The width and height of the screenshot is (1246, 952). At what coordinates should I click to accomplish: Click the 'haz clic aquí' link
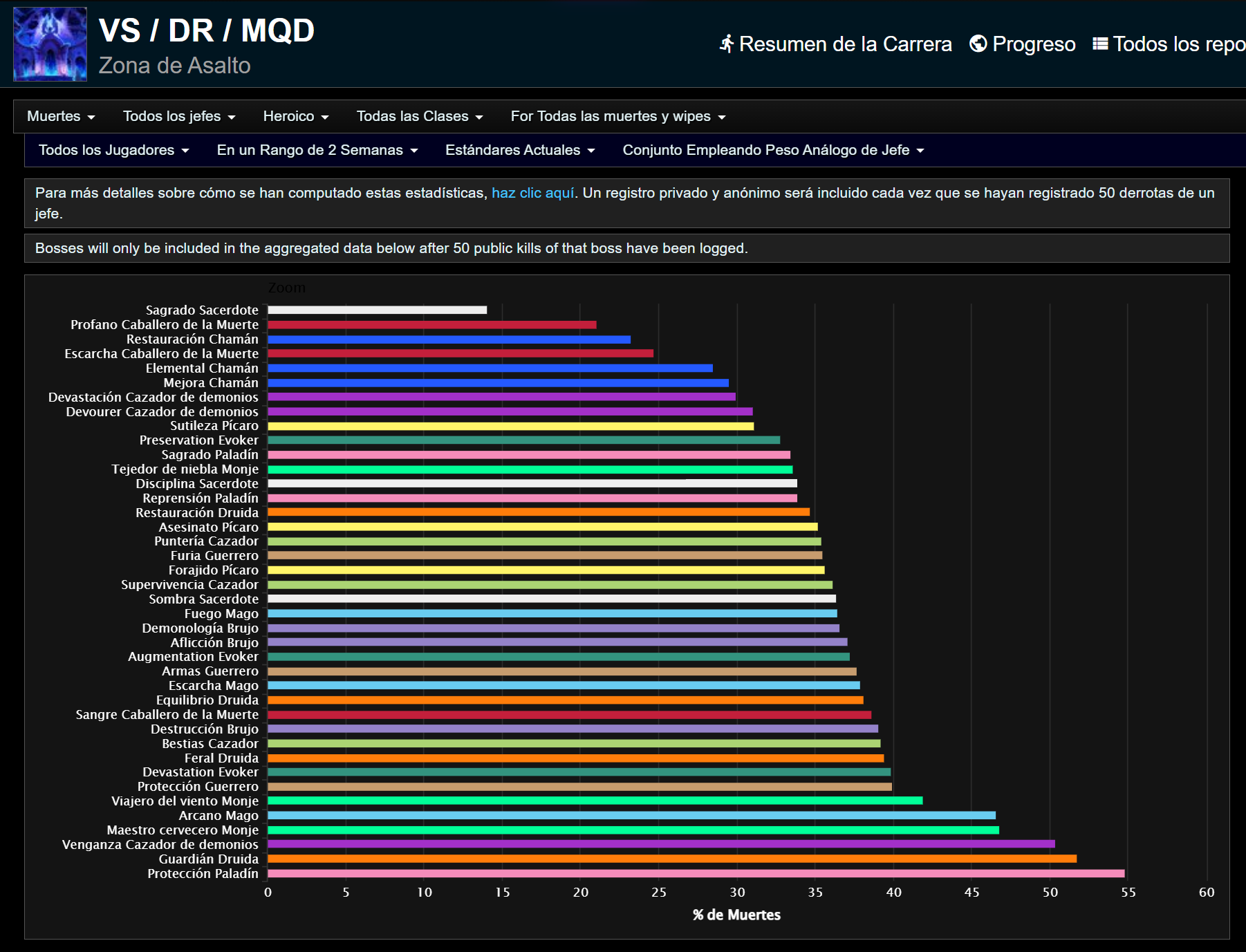pos(532,193)
